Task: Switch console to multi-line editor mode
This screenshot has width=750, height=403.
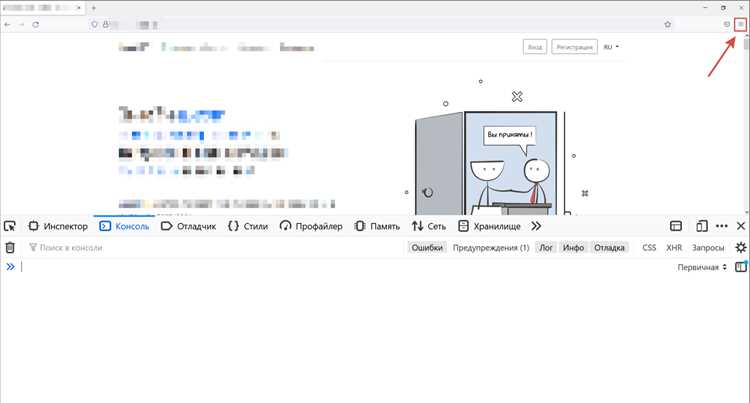Action: coord(740,267)
